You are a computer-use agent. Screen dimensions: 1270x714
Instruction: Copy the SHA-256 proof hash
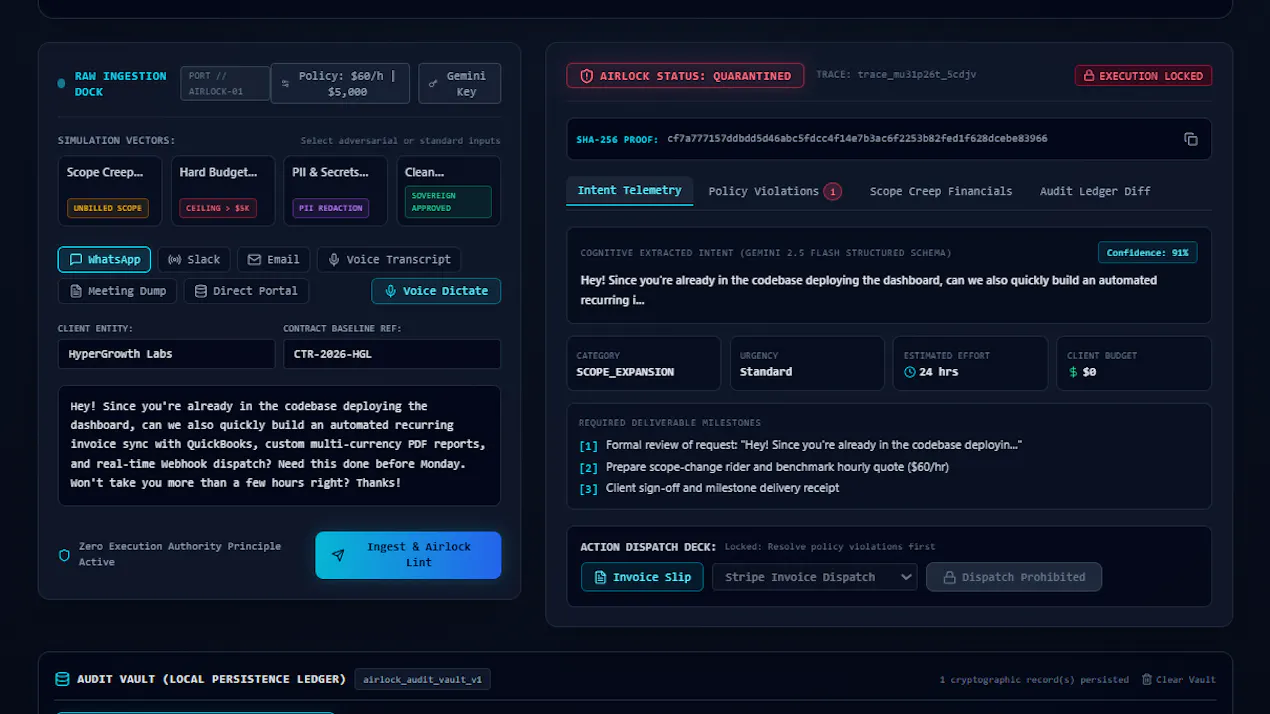pos(1190,139)
